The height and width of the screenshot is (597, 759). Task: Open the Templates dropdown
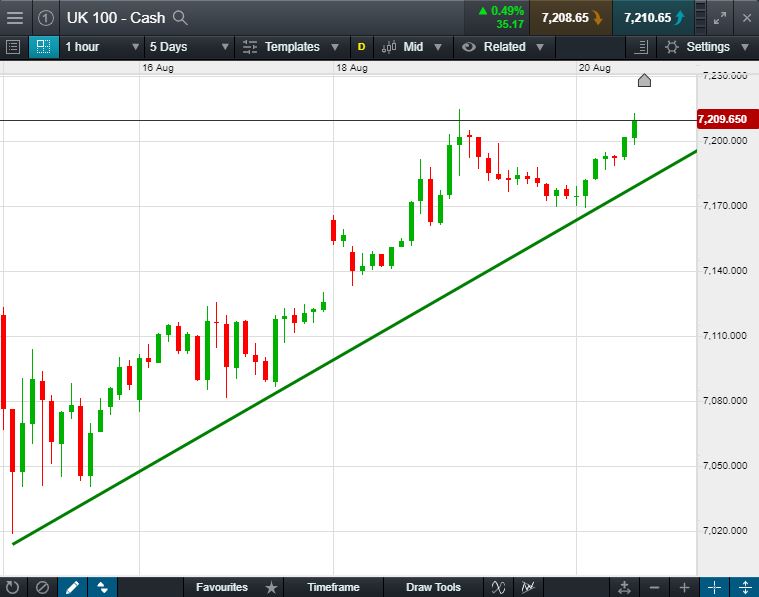[293, 47]
